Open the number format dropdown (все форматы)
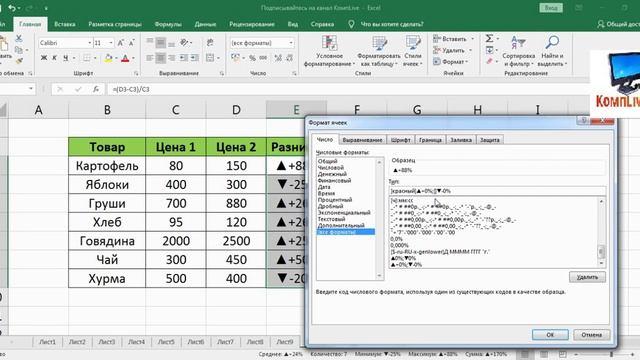 [291, 43]
